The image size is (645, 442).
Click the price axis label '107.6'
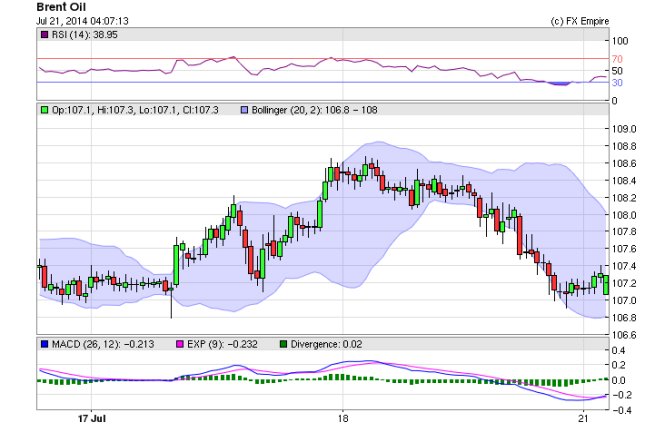[x=624, y=249]
